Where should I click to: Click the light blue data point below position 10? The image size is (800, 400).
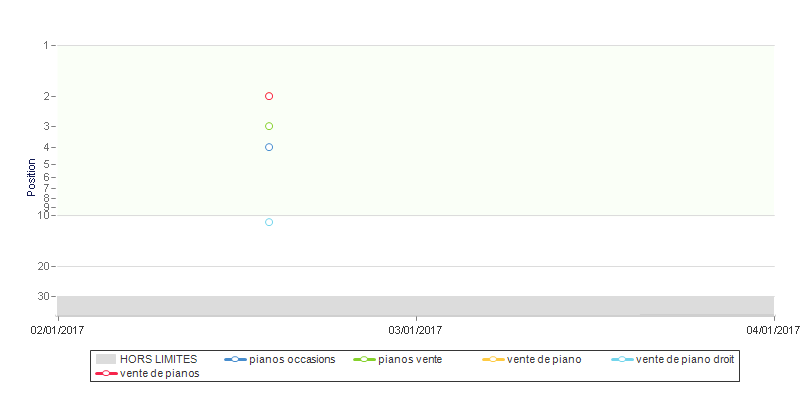pos(269,222)
